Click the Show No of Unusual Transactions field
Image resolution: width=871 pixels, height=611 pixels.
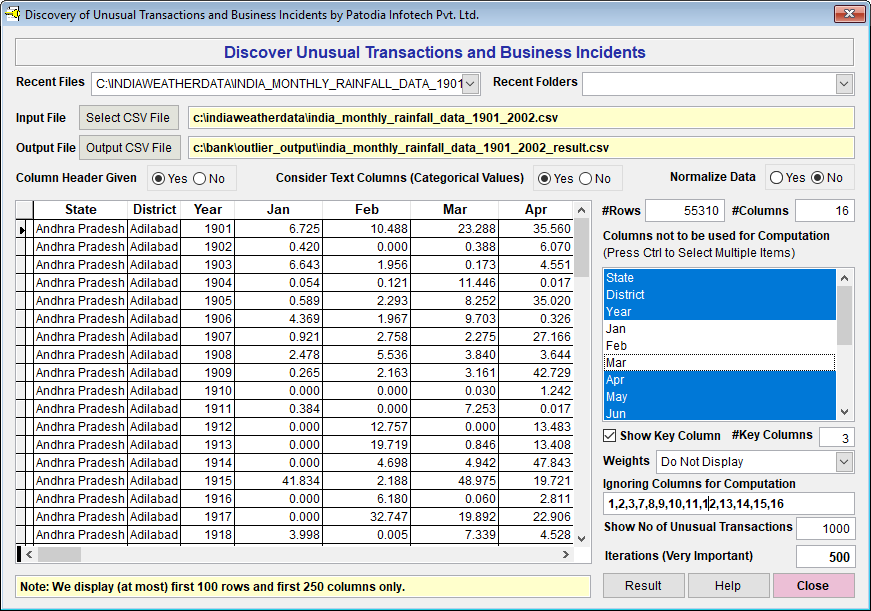(x=825, y=529)
